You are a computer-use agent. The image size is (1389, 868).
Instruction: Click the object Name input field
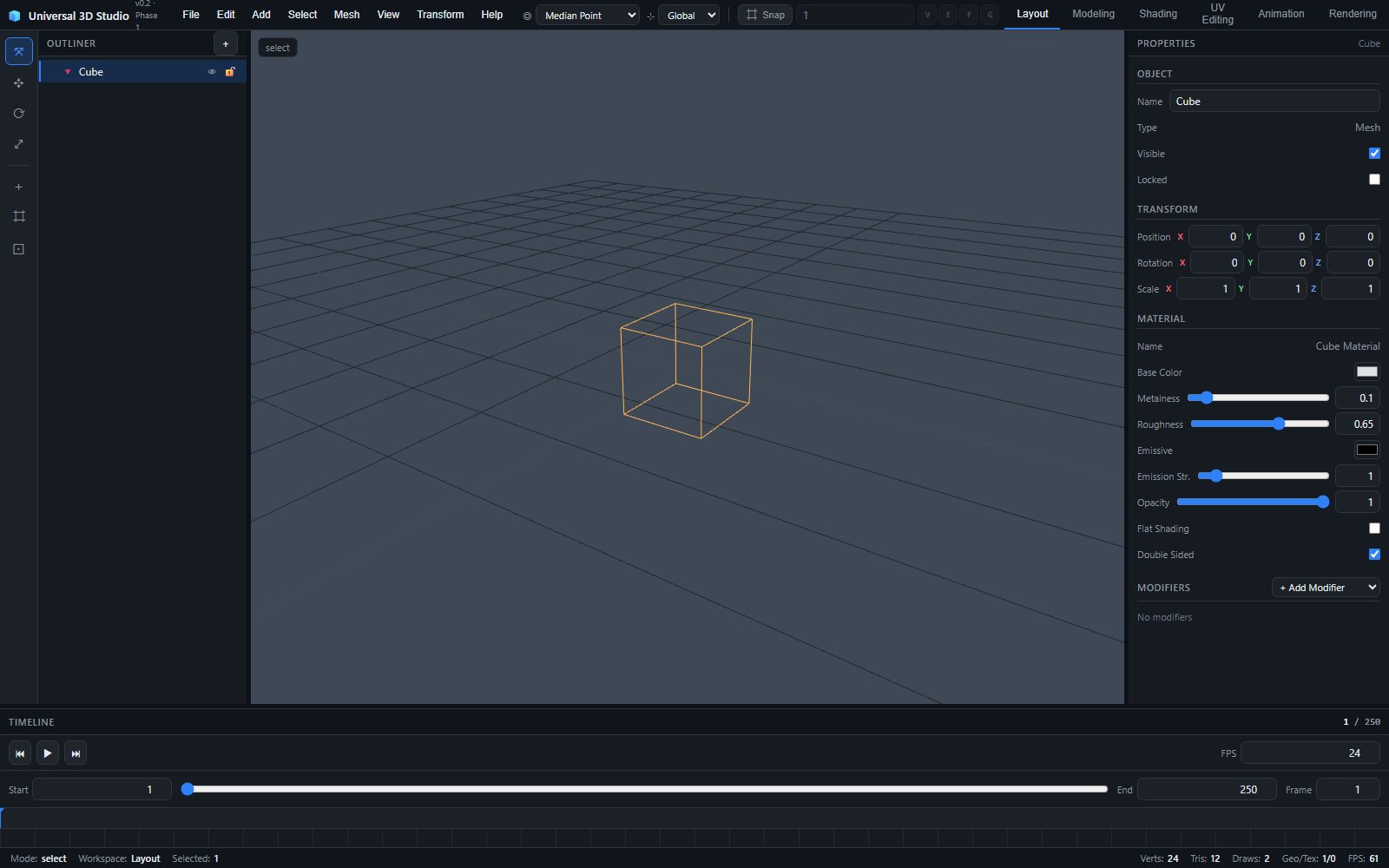[1274, 102]
